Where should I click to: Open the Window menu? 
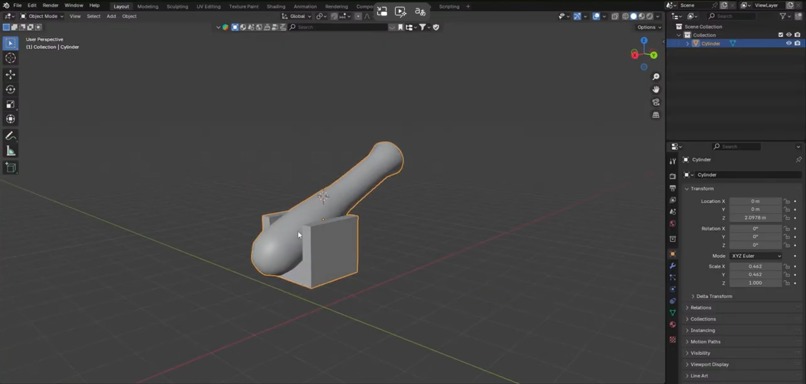coord(74,5)
